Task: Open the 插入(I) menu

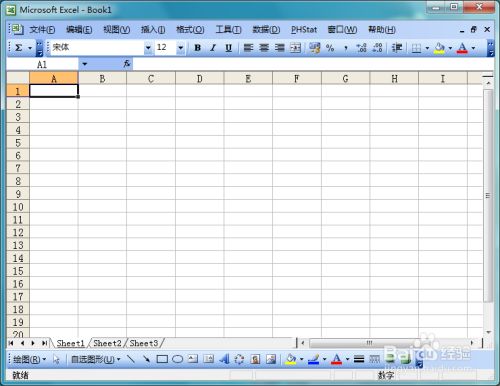Action: tap(153, 30)
